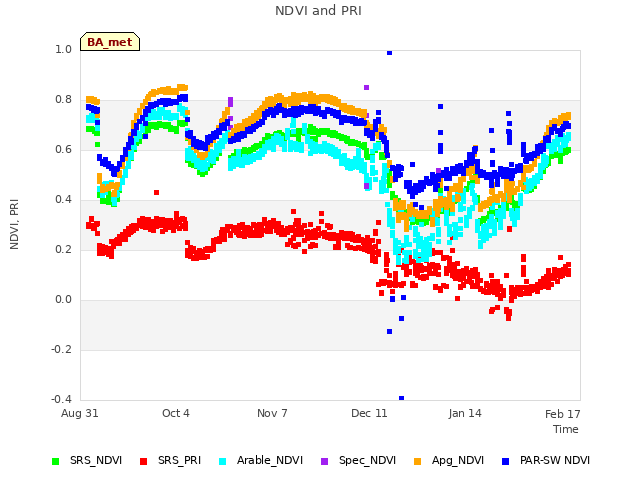Click the -0.4 y-axis tick label
The width and height of the screenshot is (640, 480).
(62, 399)
